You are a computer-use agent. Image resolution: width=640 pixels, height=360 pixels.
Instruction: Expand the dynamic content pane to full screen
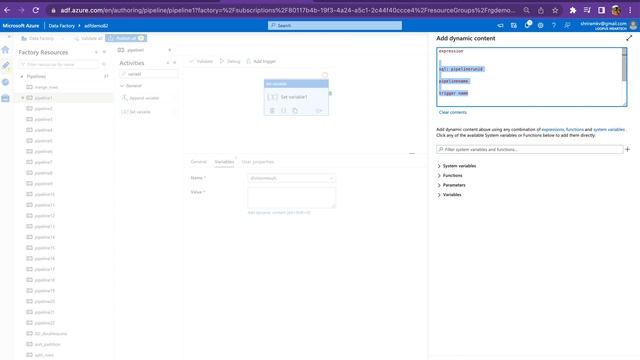[x=629, y=38]
